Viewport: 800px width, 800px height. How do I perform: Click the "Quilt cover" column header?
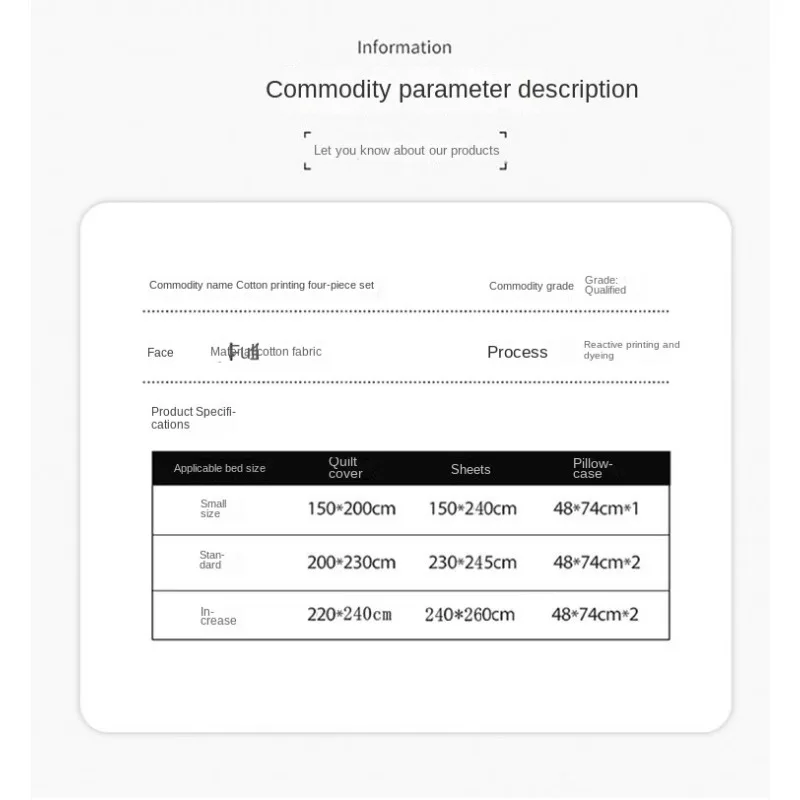345,467
